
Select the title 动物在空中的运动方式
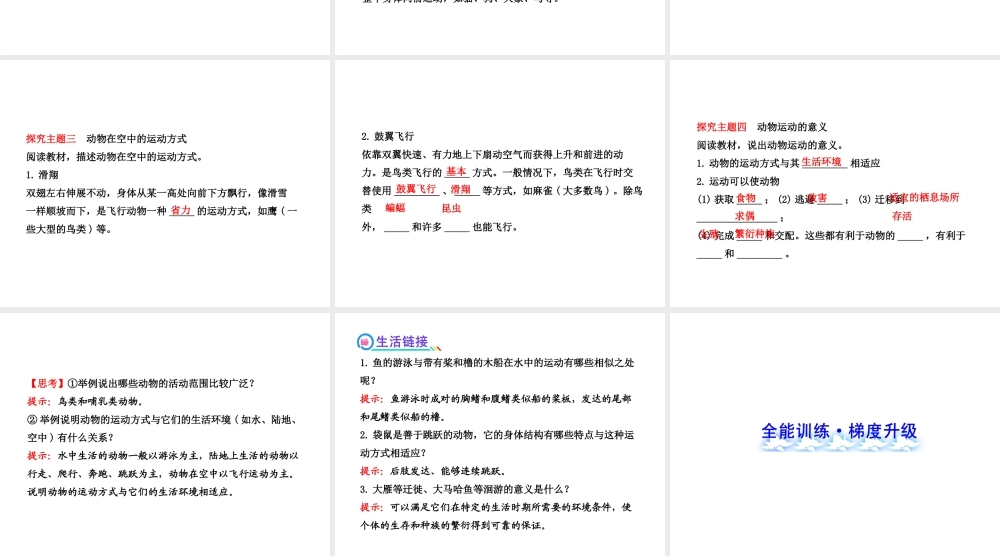[136, 138]
